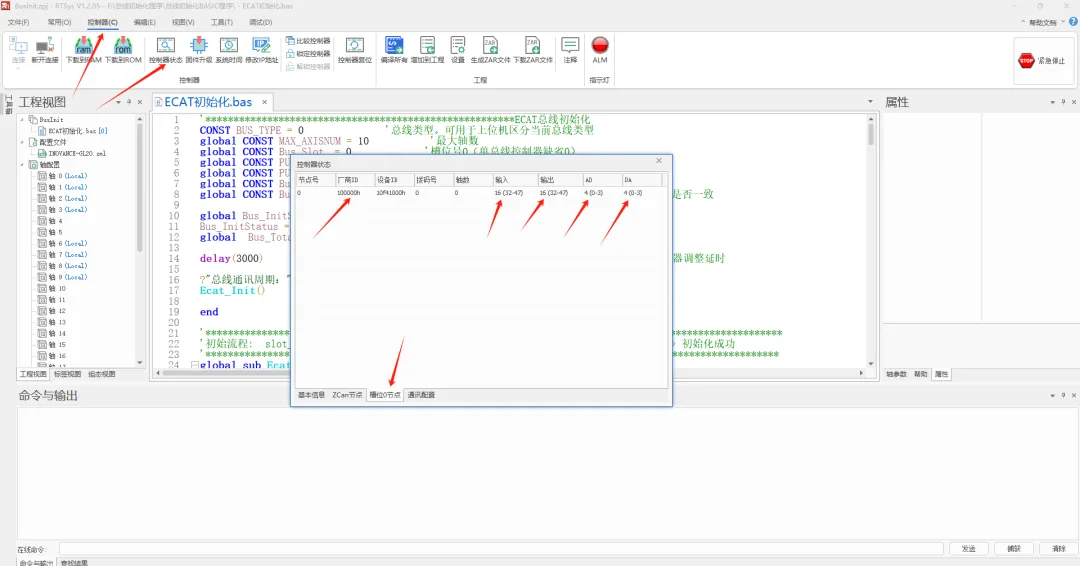
Task: Click the firmware upgrade (固件升级) icon
Action: [198, 50]
